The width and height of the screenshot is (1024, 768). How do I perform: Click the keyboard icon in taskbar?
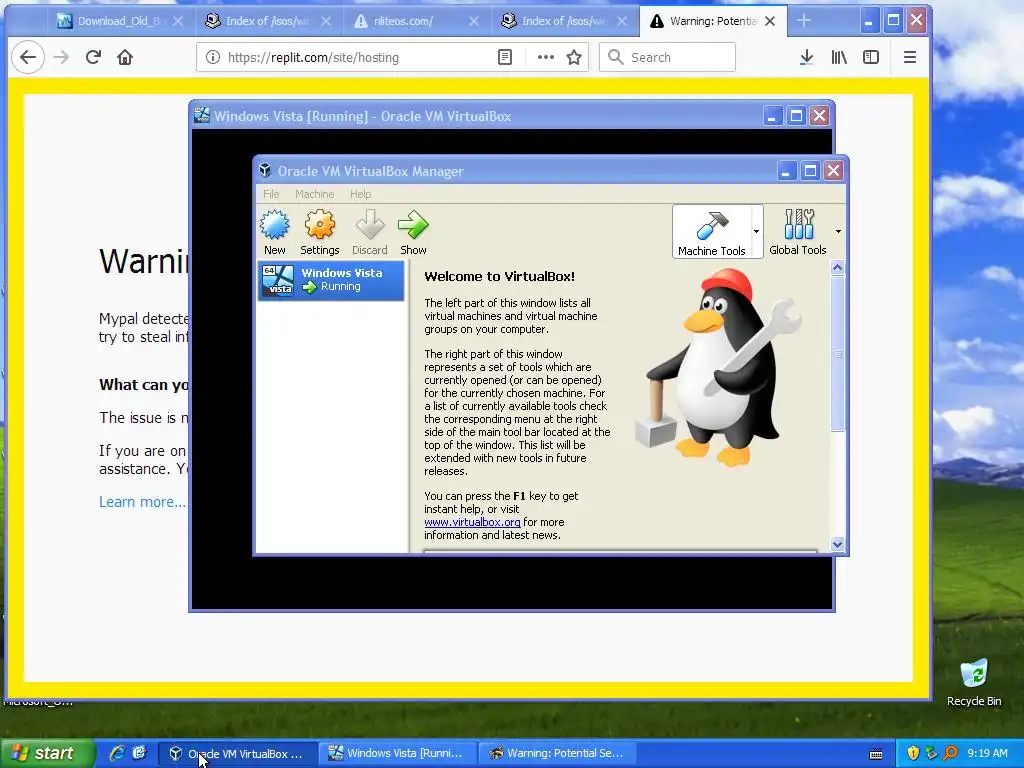[x=876, y=754]
